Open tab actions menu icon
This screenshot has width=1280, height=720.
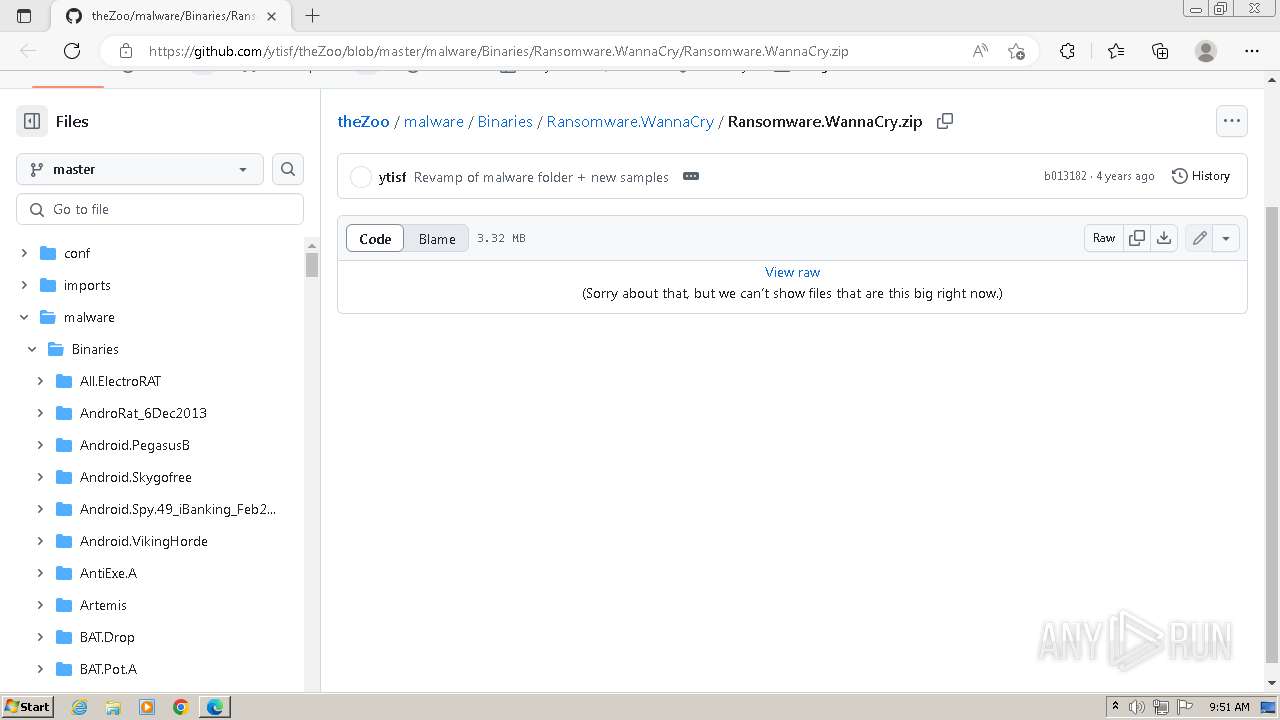click(24, 15)
